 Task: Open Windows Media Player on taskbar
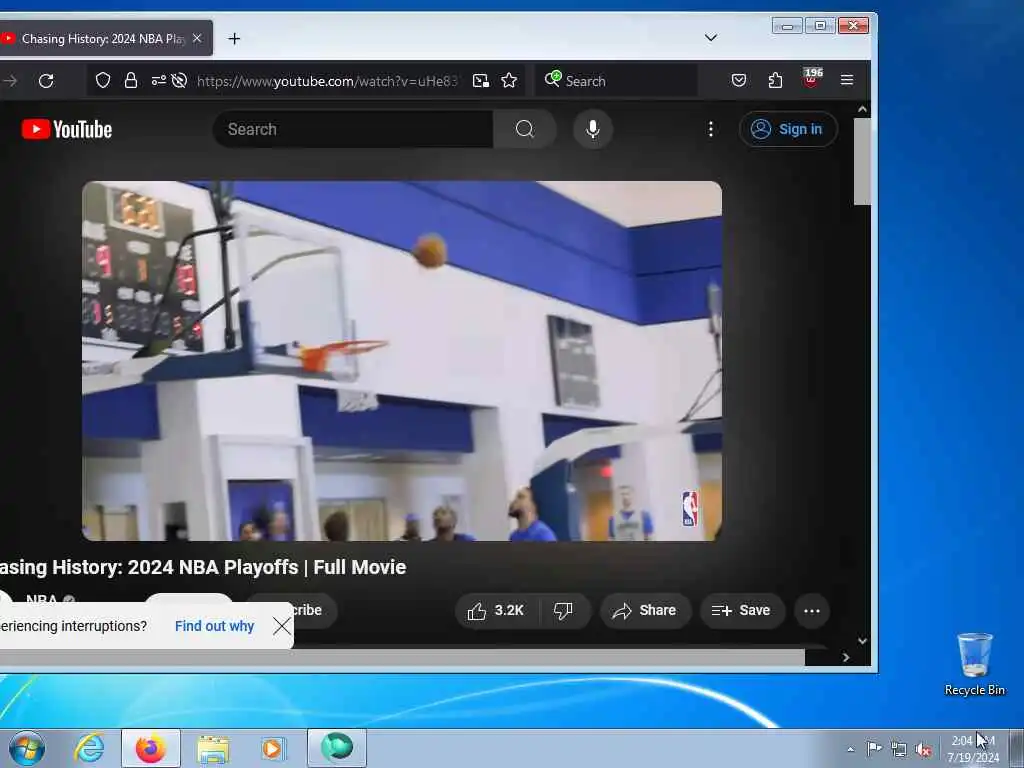[273, 748]
